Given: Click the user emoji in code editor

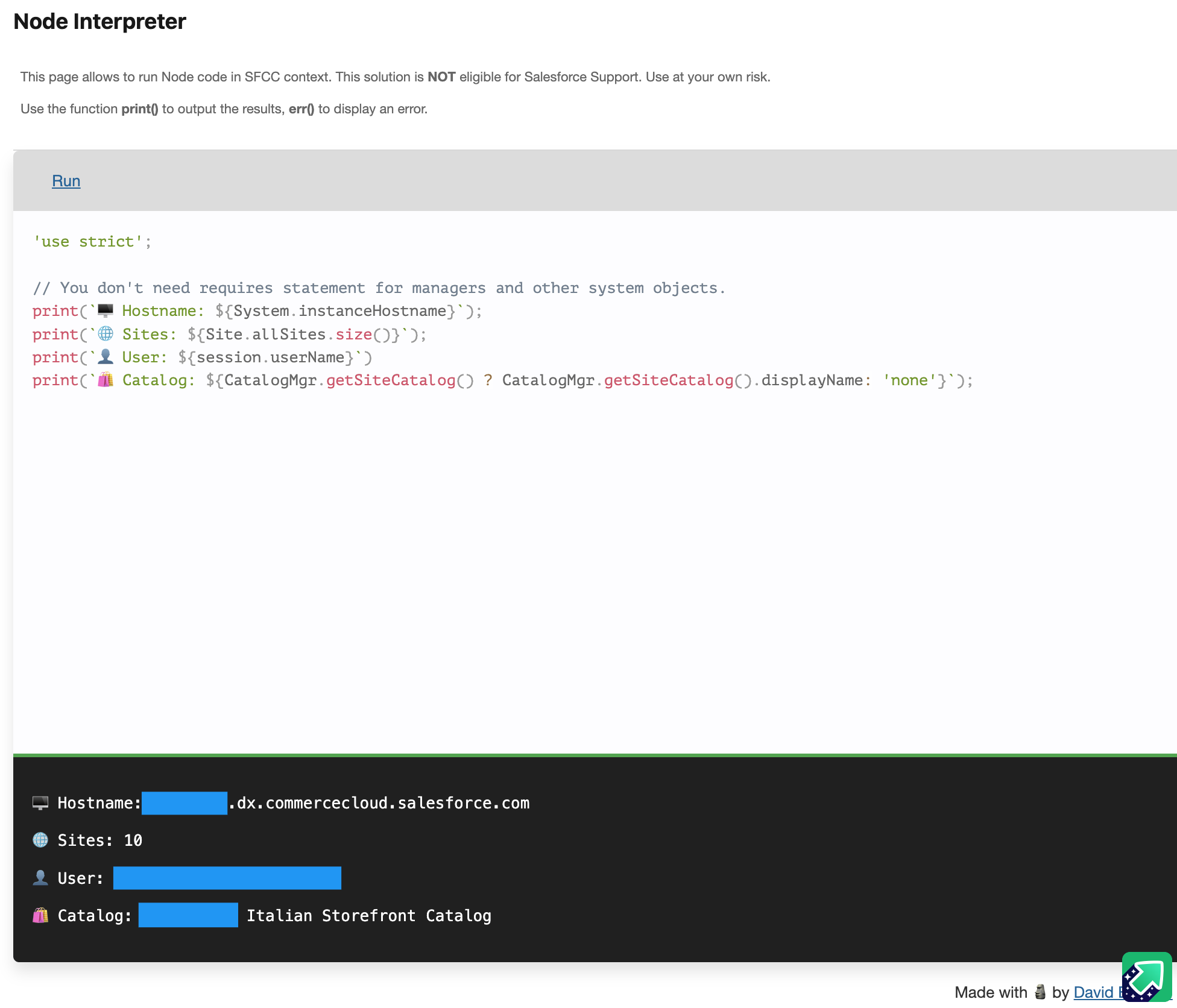Looking at the screenshot, I should [x=106, y=357].
